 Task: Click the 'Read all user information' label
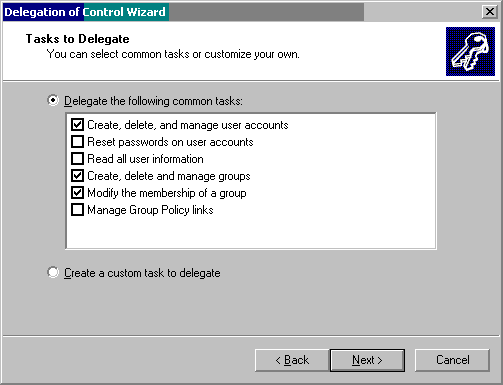pyautogui.click(x=145, y=159)
